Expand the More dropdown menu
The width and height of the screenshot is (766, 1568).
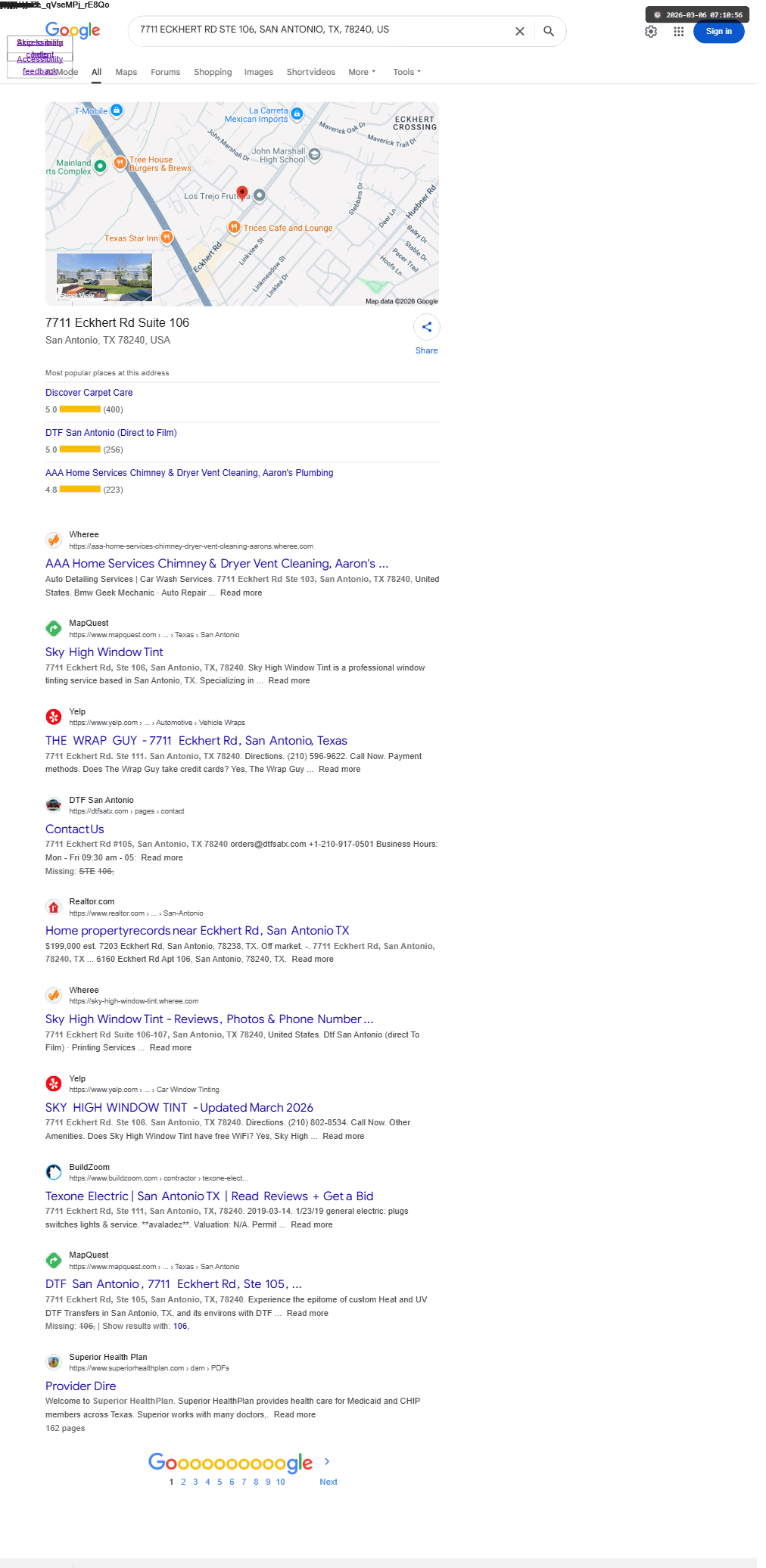point(362,72)
